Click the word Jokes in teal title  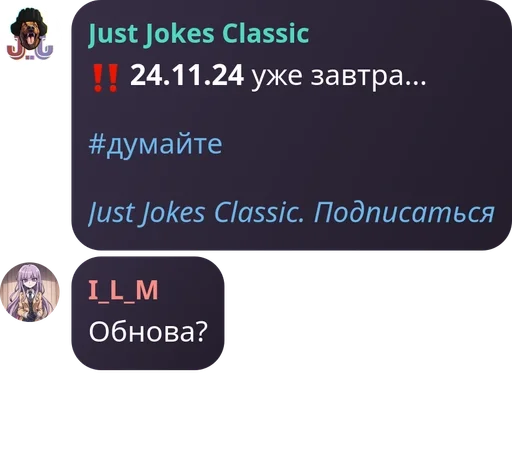179,34
